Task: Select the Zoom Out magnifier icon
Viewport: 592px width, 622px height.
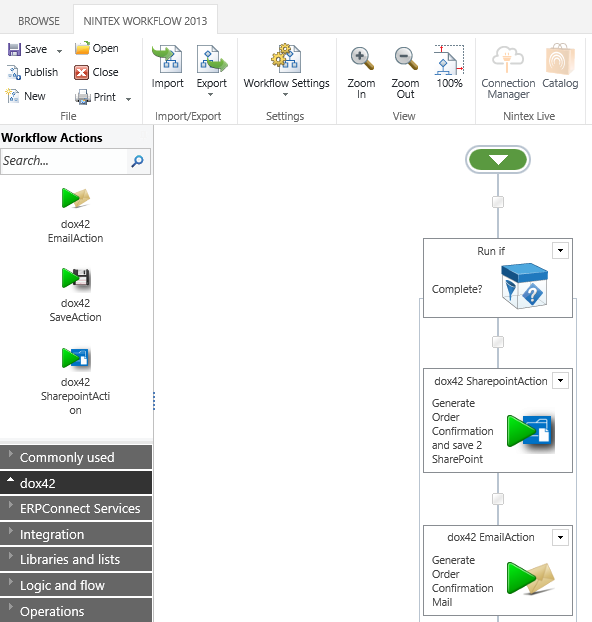Action: [406, 59]
